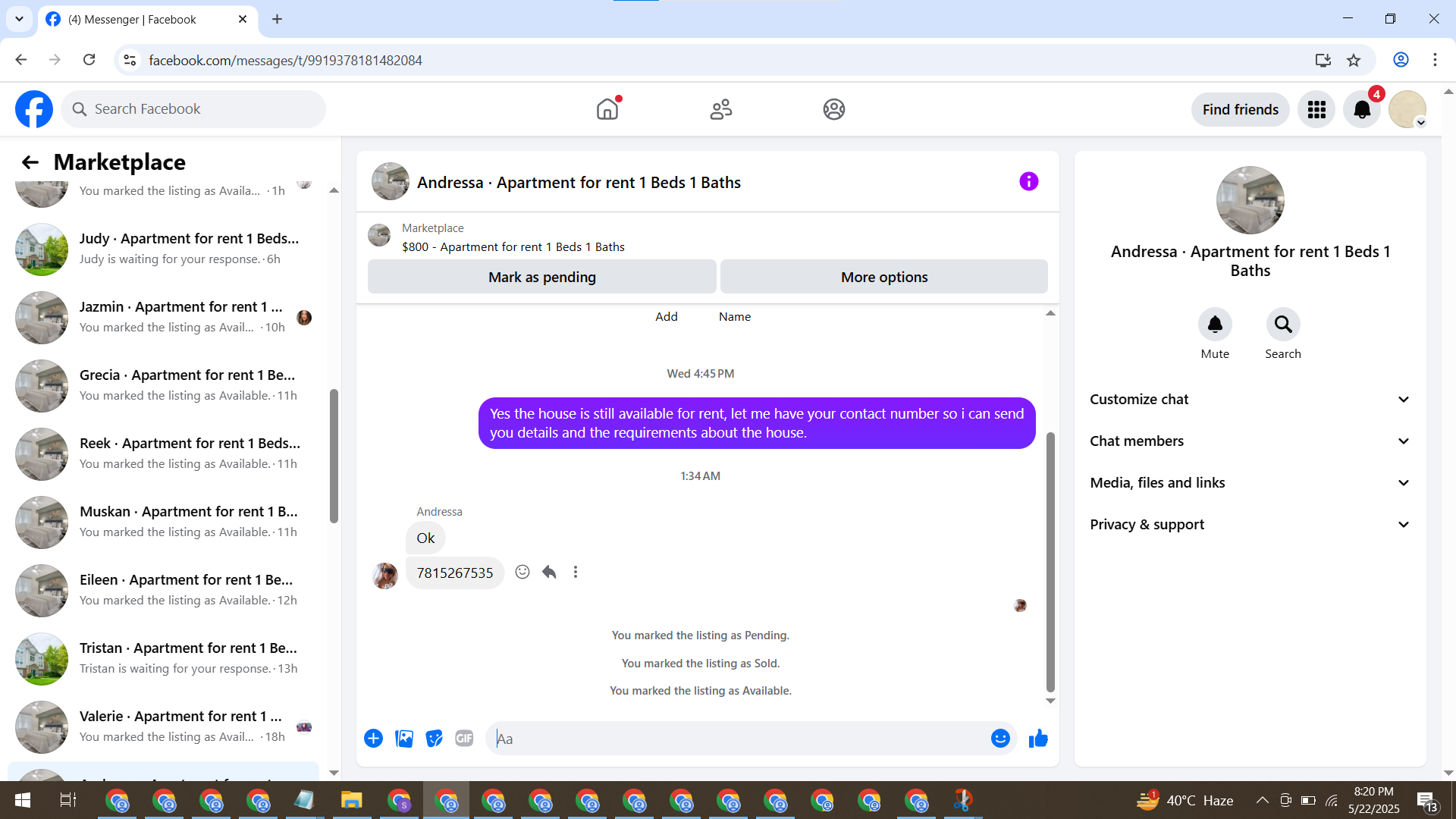Show hidden system tray icons
Screen dimensions: 1456x819
[x=1262, y=800]
